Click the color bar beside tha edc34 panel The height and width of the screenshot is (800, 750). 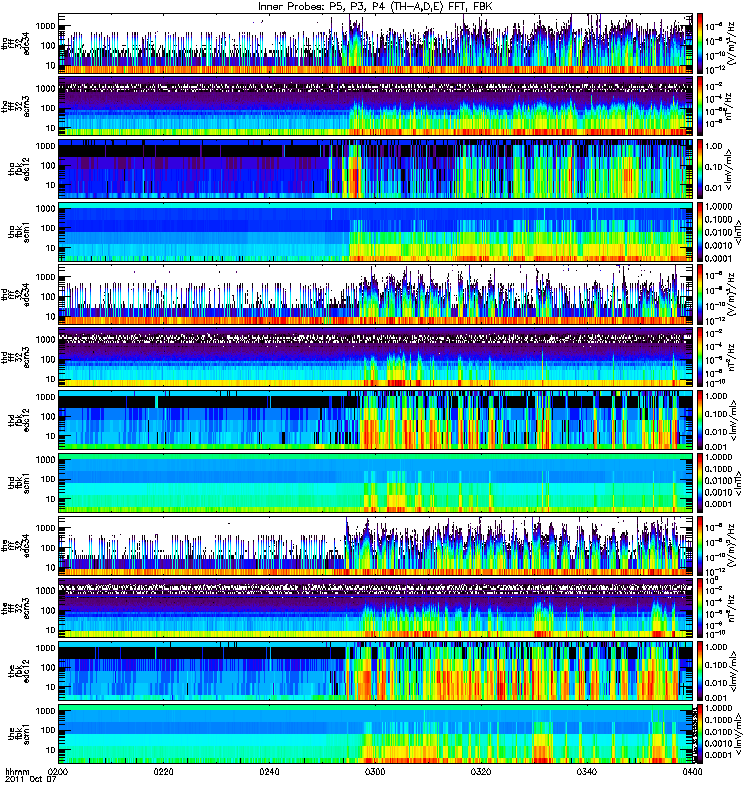click(700, 43)
